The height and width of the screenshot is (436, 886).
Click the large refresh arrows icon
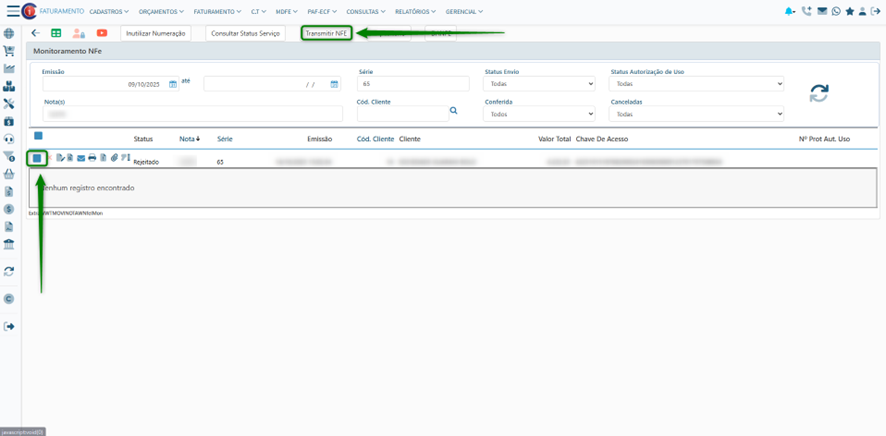(x=819, y=93)
